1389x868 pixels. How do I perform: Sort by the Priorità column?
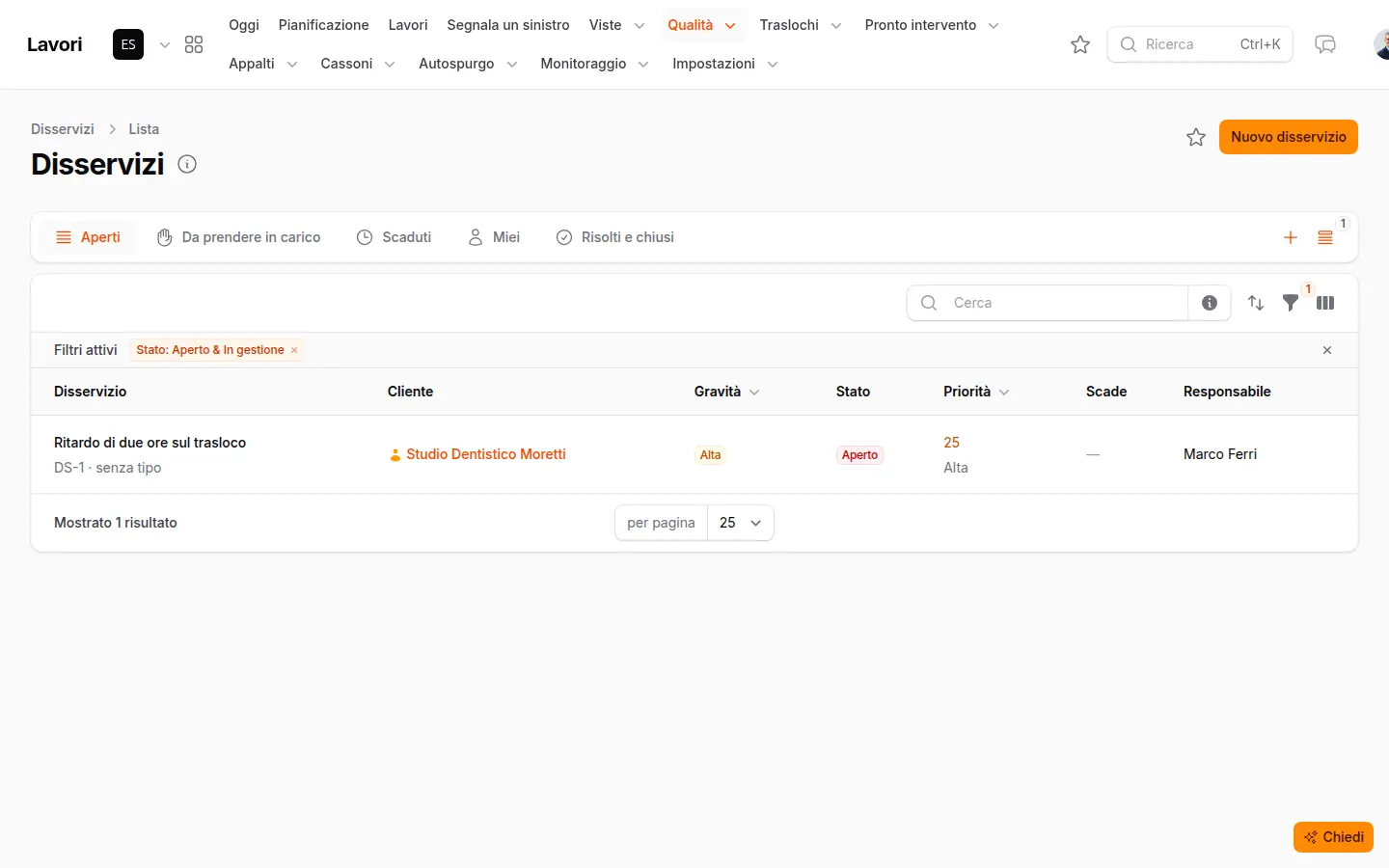976,392
